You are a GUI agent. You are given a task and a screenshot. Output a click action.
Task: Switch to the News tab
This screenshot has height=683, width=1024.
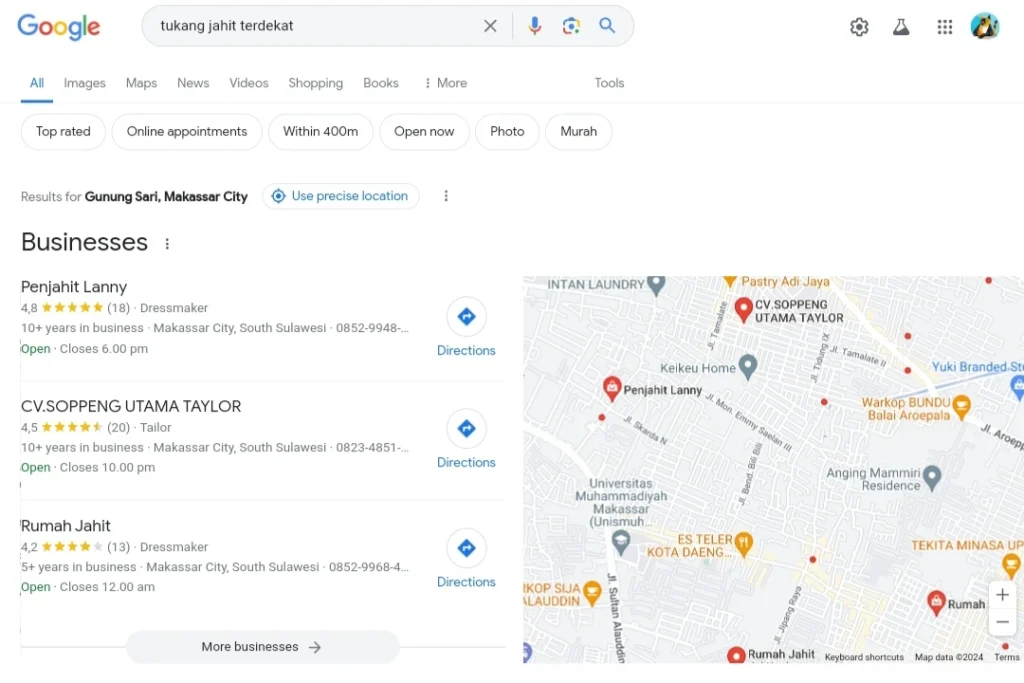(193, 83)
